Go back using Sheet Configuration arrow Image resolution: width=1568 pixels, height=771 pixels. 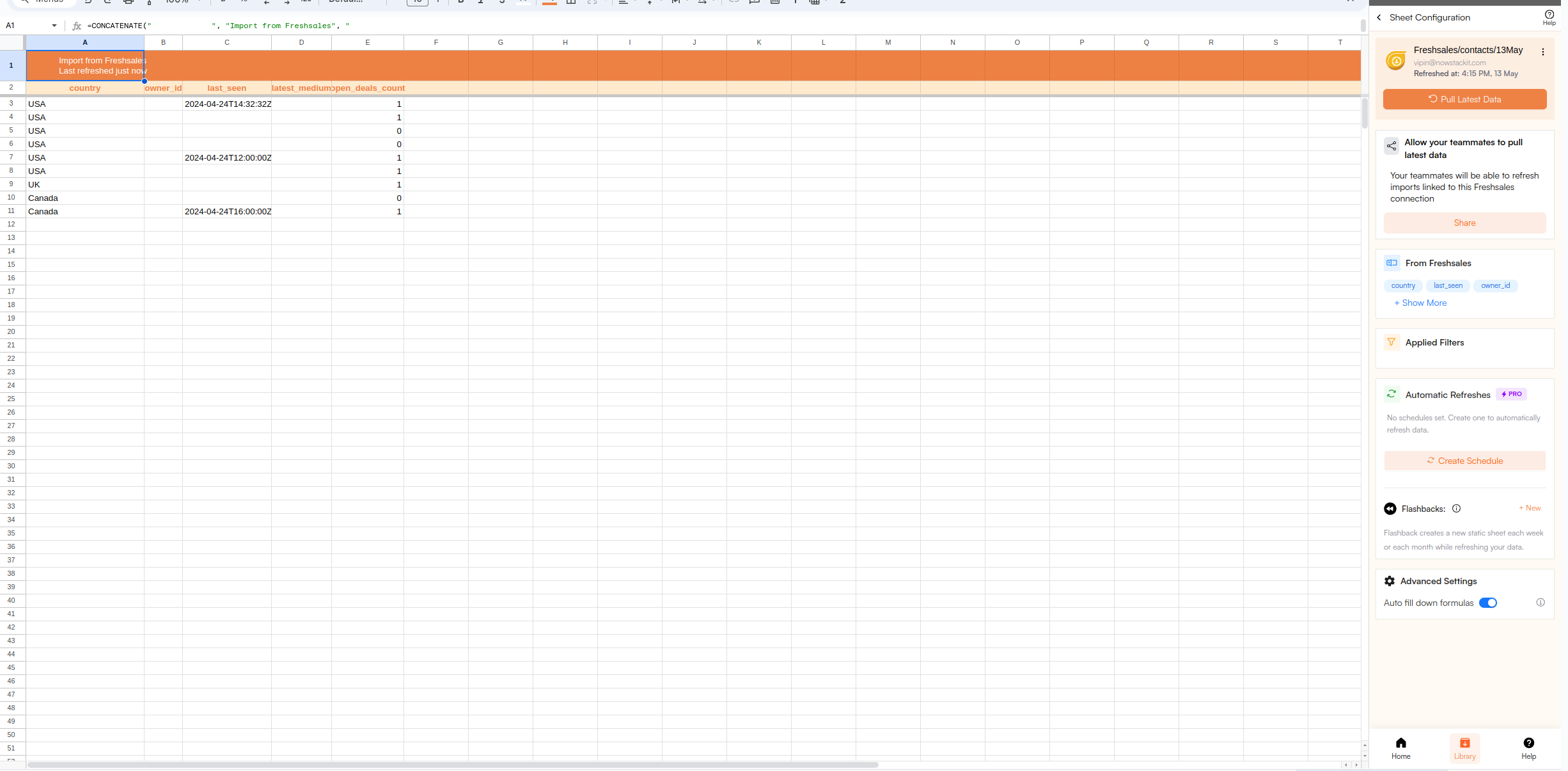click(1379, 18)
